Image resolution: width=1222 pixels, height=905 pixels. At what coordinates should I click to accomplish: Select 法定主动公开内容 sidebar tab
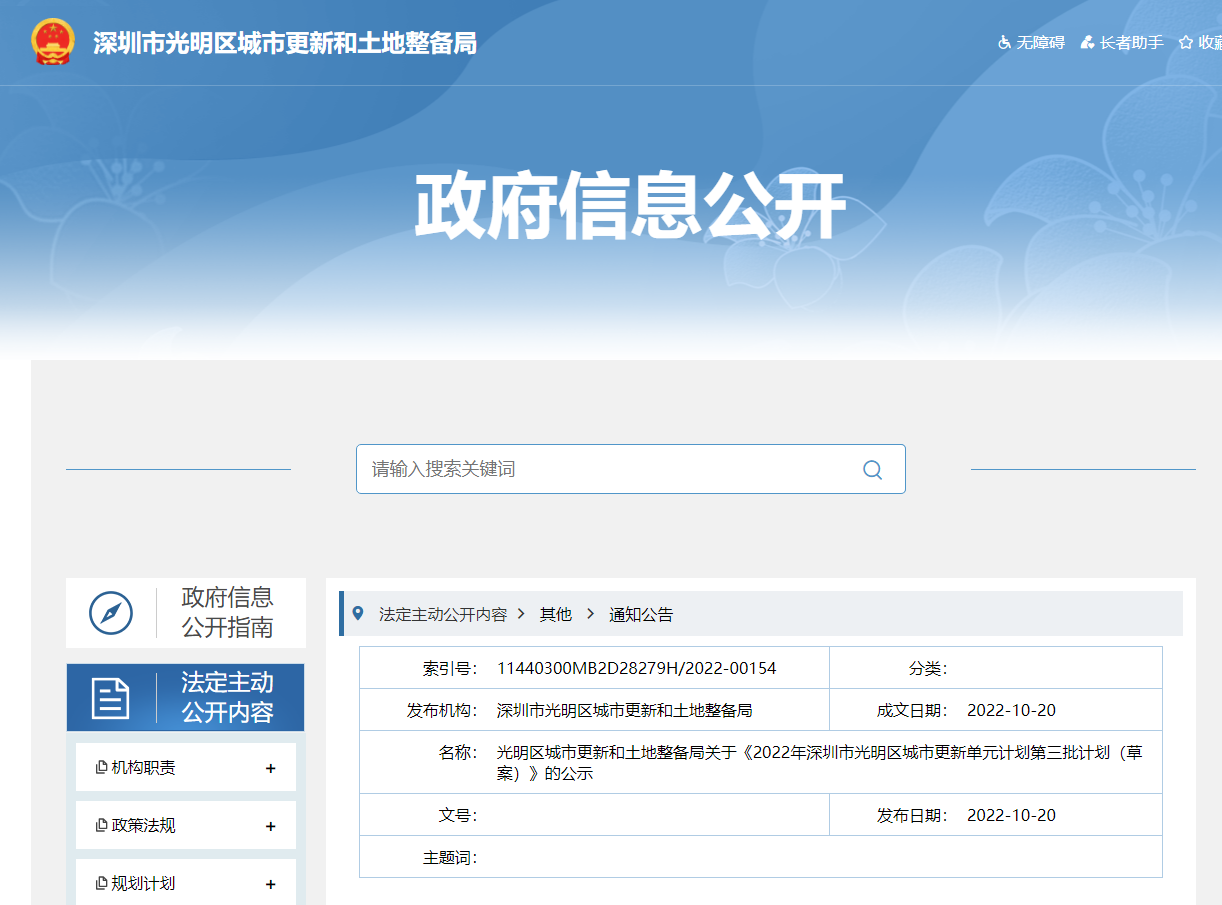pos(227,698)
